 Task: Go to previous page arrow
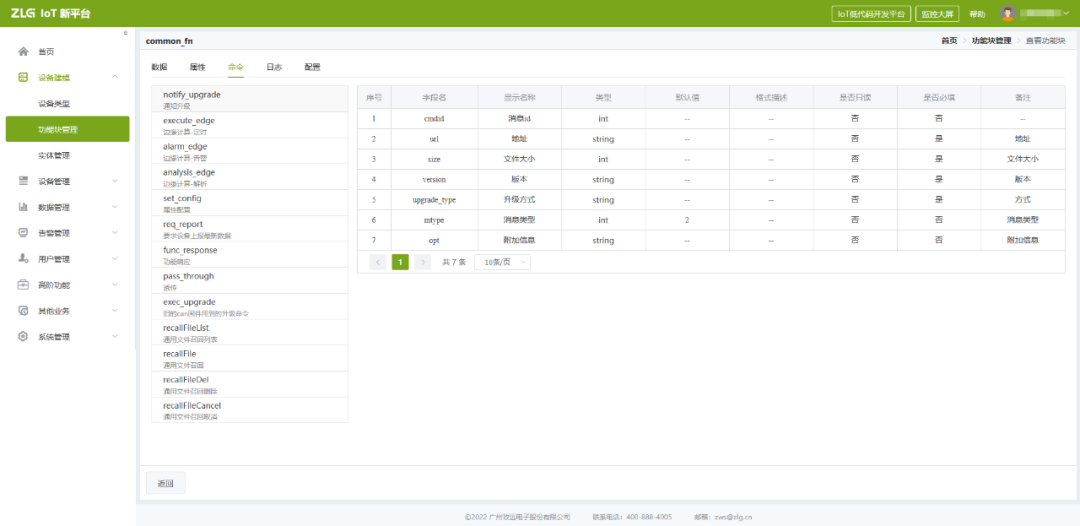378,262
